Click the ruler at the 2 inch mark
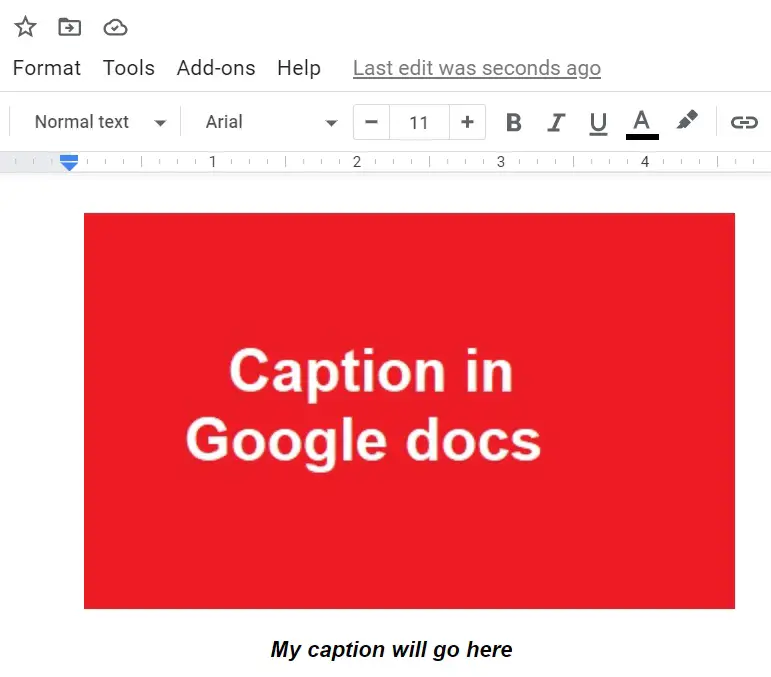 [x=357, y=161]
